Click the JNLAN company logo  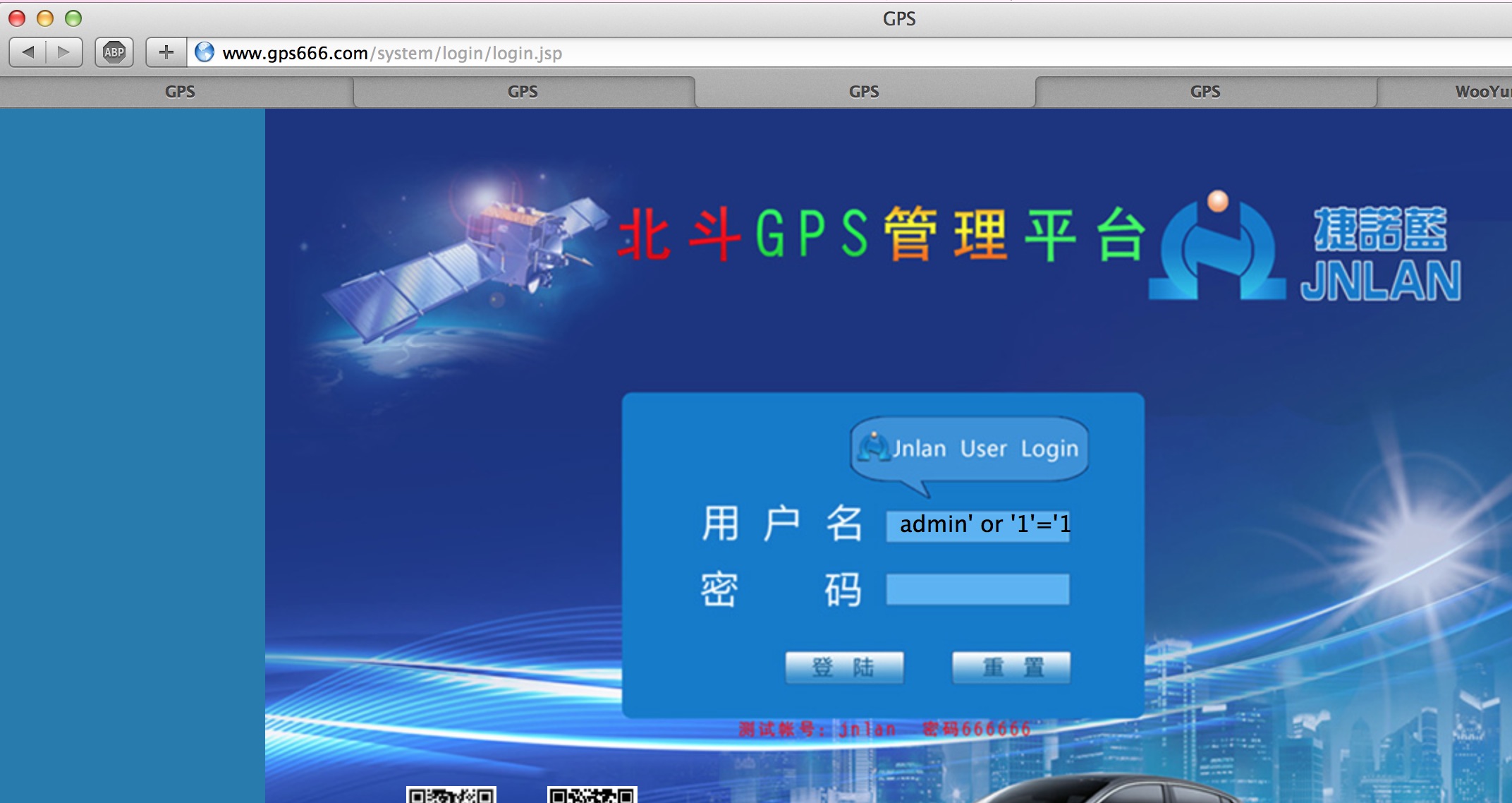pyautogui.click(x=1305, y=247)
